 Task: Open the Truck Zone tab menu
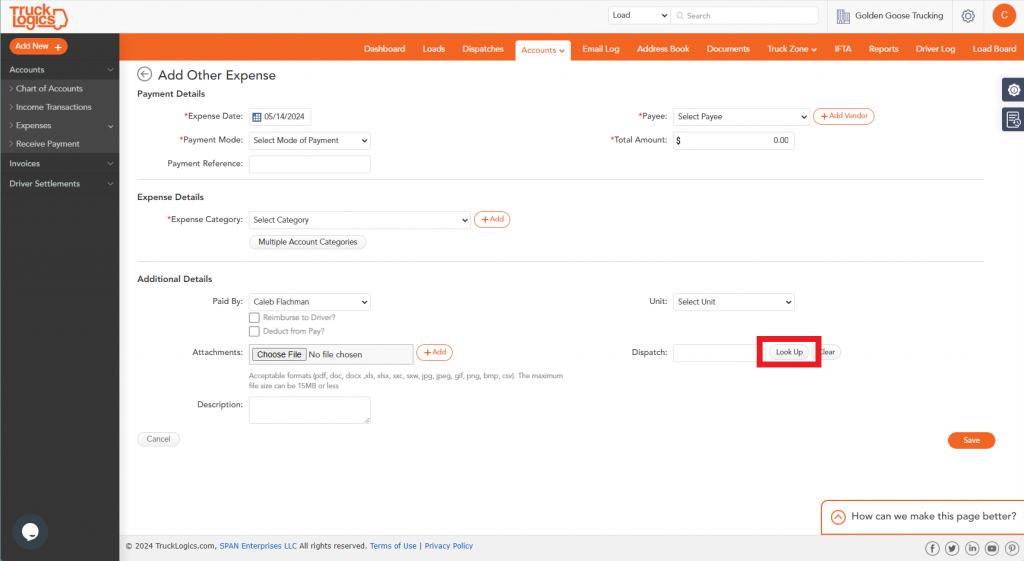point(792,49)
